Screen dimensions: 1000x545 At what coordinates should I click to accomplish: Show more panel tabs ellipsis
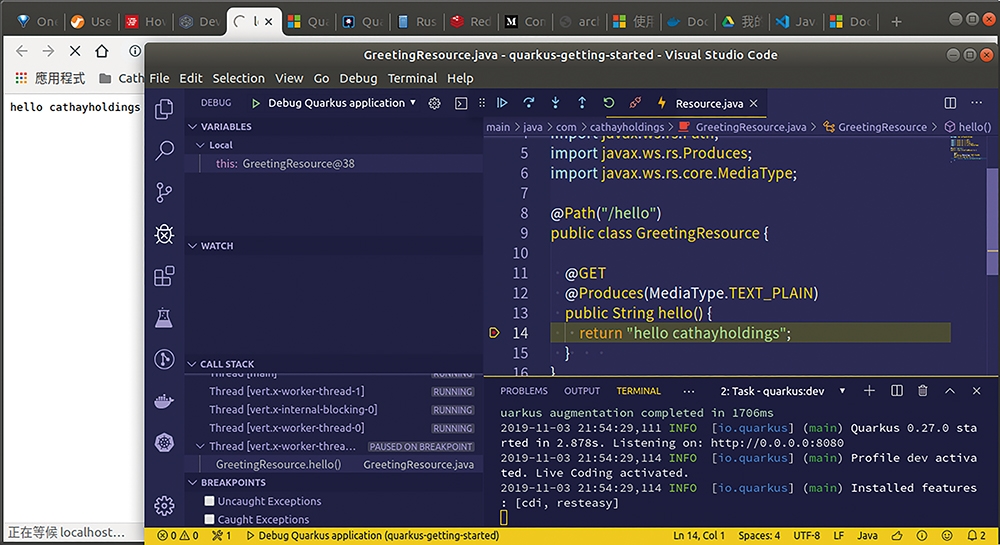[689, 391]
